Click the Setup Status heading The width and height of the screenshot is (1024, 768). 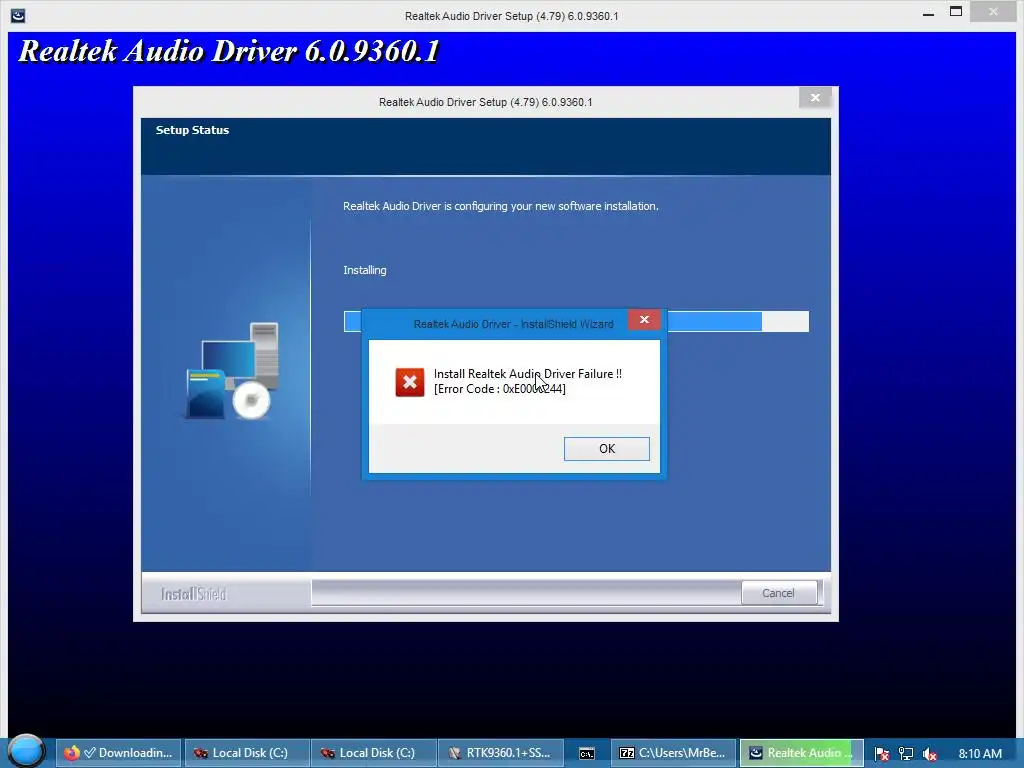[192, 130]
